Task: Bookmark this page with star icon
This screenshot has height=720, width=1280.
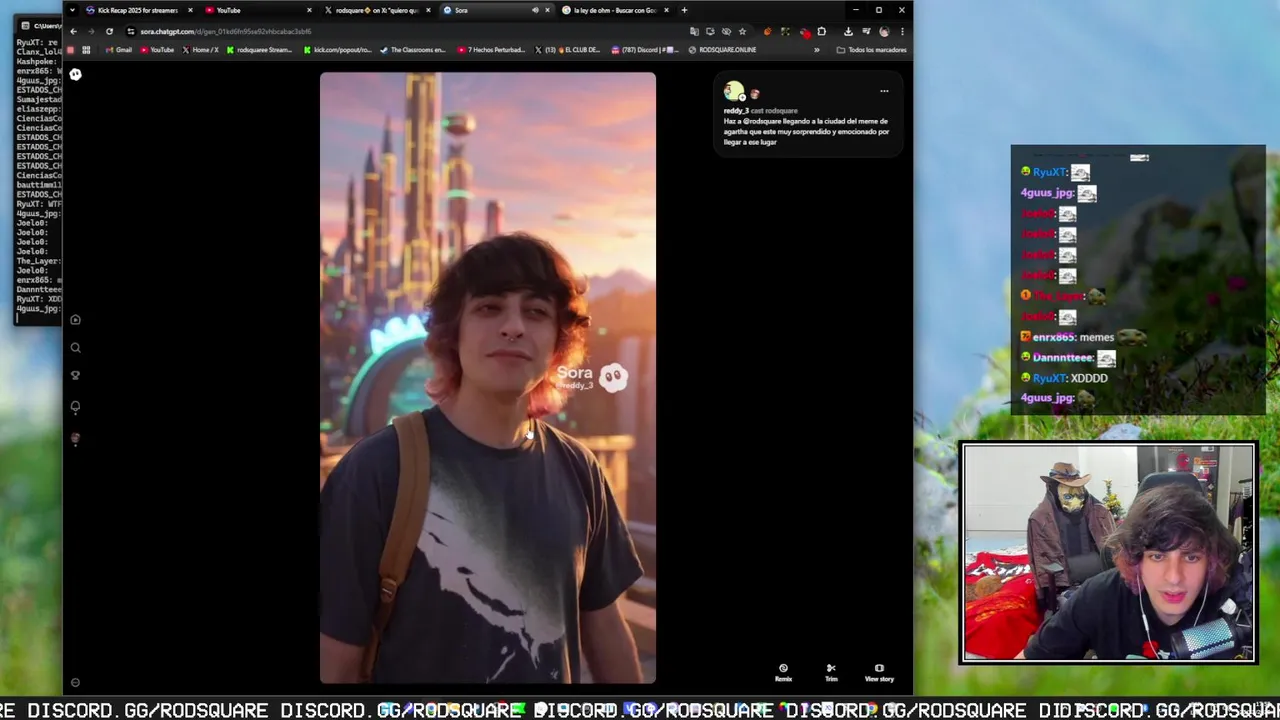Action: point(742,31)
